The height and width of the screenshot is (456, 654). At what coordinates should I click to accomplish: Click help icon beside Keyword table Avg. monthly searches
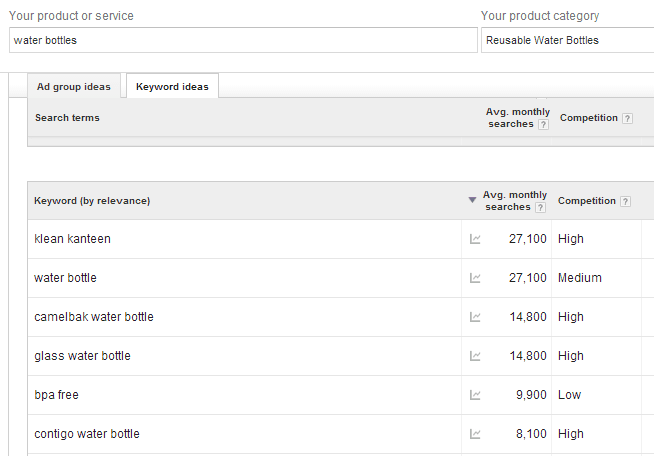(x=540, y=207)
